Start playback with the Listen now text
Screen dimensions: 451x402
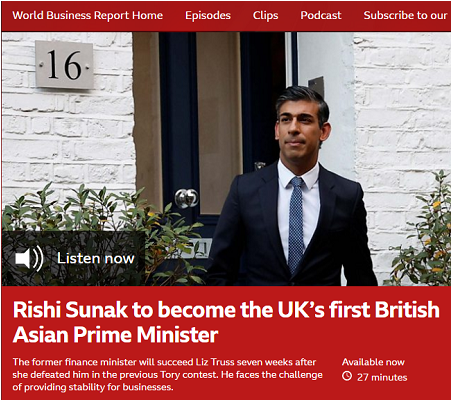[96, 258]
